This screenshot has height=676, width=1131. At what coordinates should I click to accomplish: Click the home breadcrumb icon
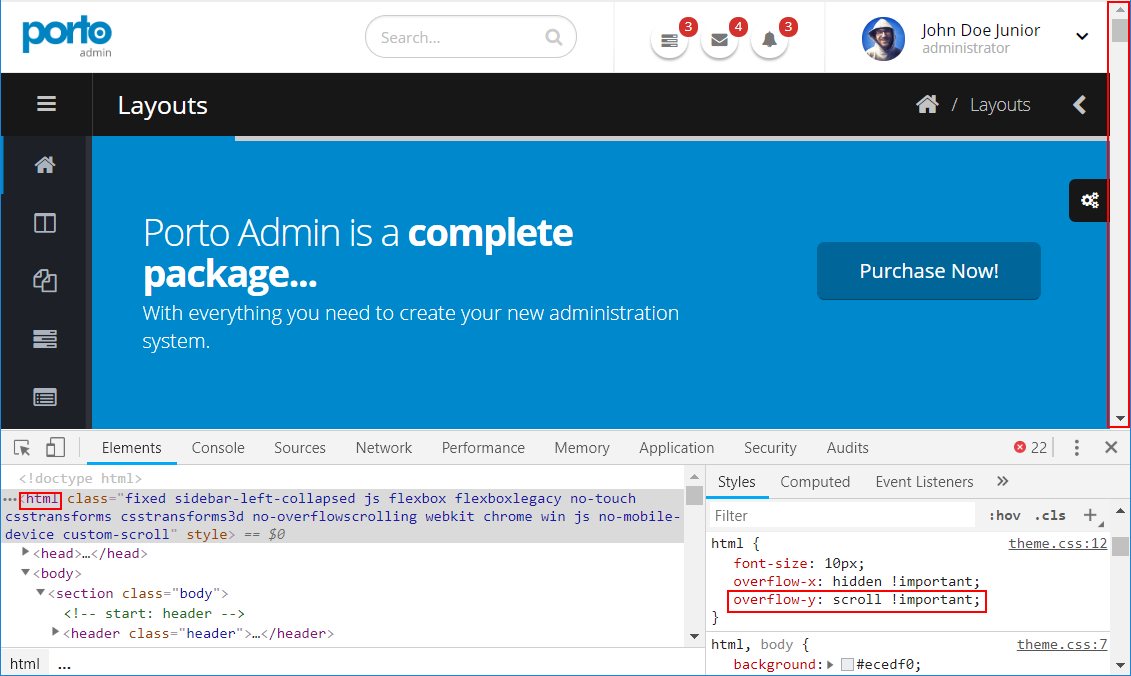point(927,105)
